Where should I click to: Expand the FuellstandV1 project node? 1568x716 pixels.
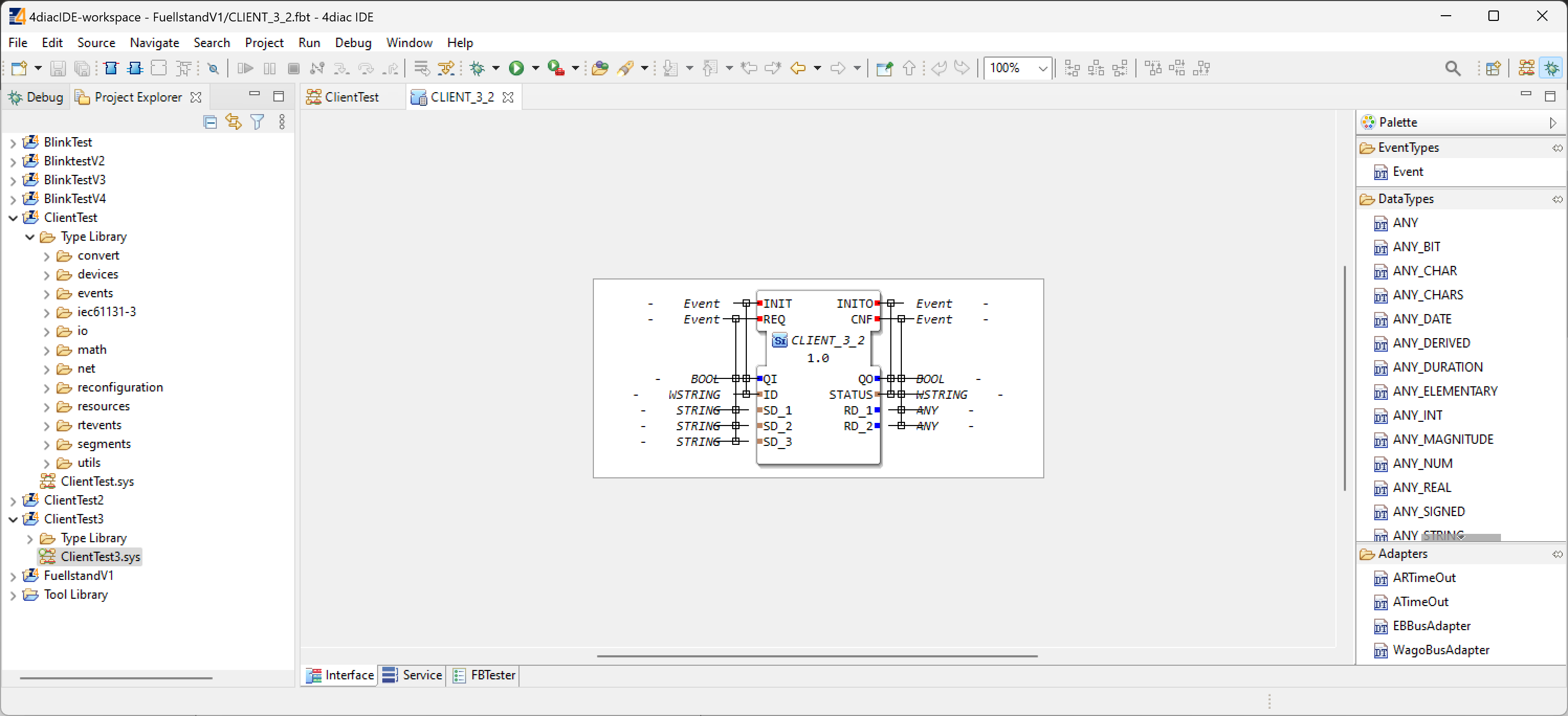[14, 576]
